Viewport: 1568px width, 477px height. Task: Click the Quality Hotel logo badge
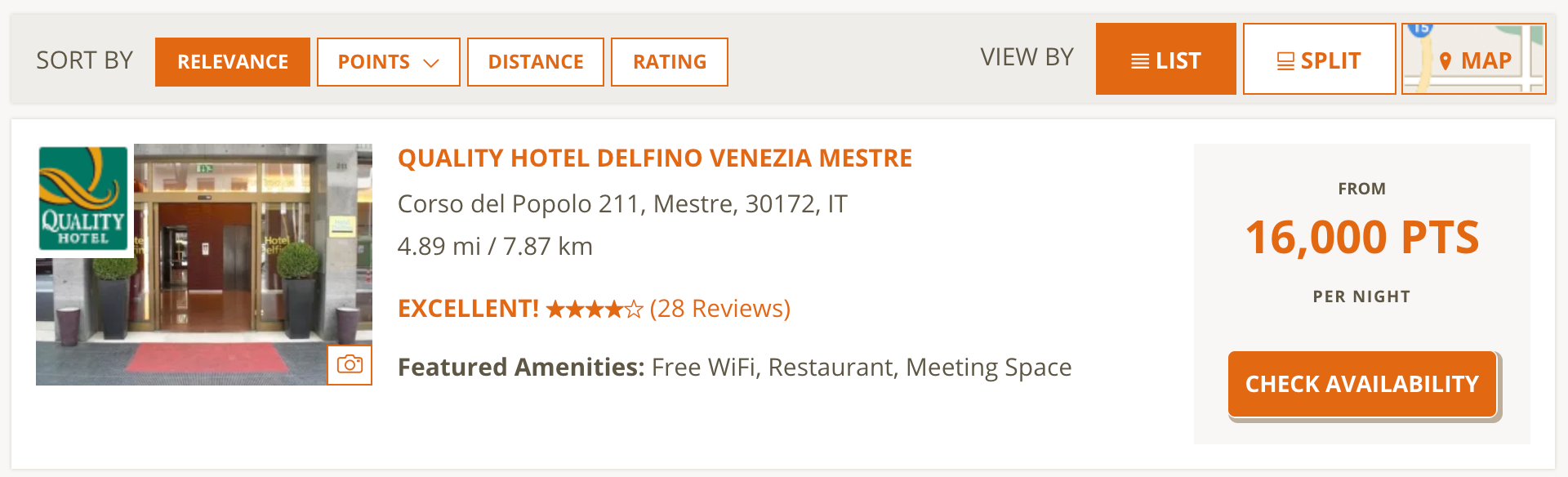tap(83, 198)
